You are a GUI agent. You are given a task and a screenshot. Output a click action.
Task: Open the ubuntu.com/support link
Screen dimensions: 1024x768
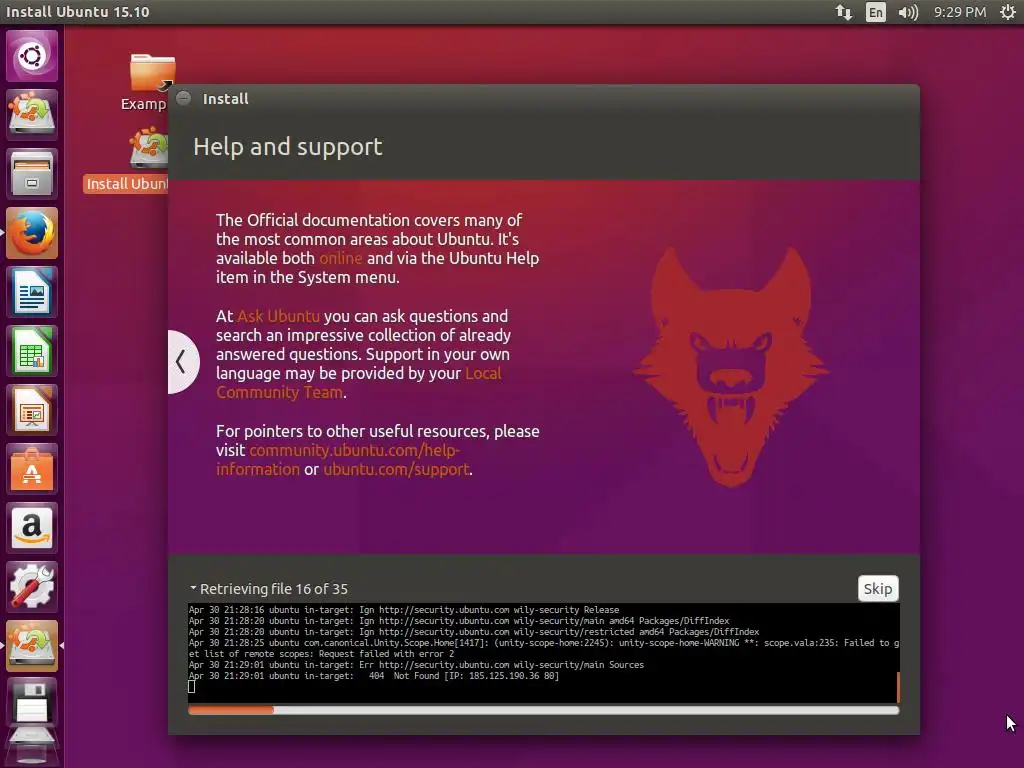click(396, 470)
